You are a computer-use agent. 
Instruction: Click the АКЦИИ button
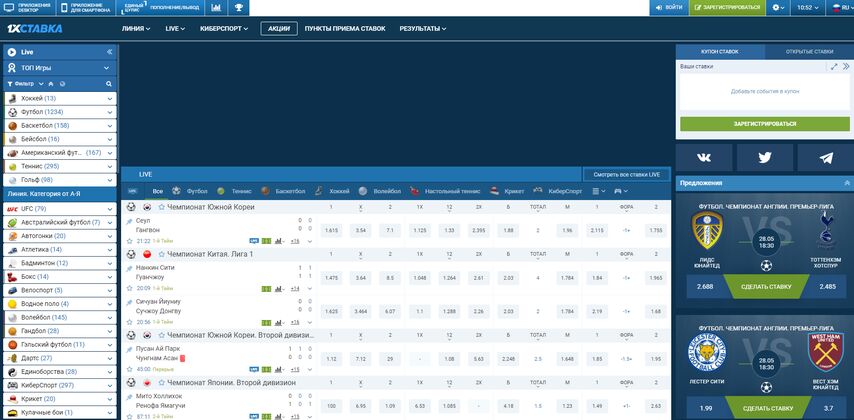coord(279,29)
